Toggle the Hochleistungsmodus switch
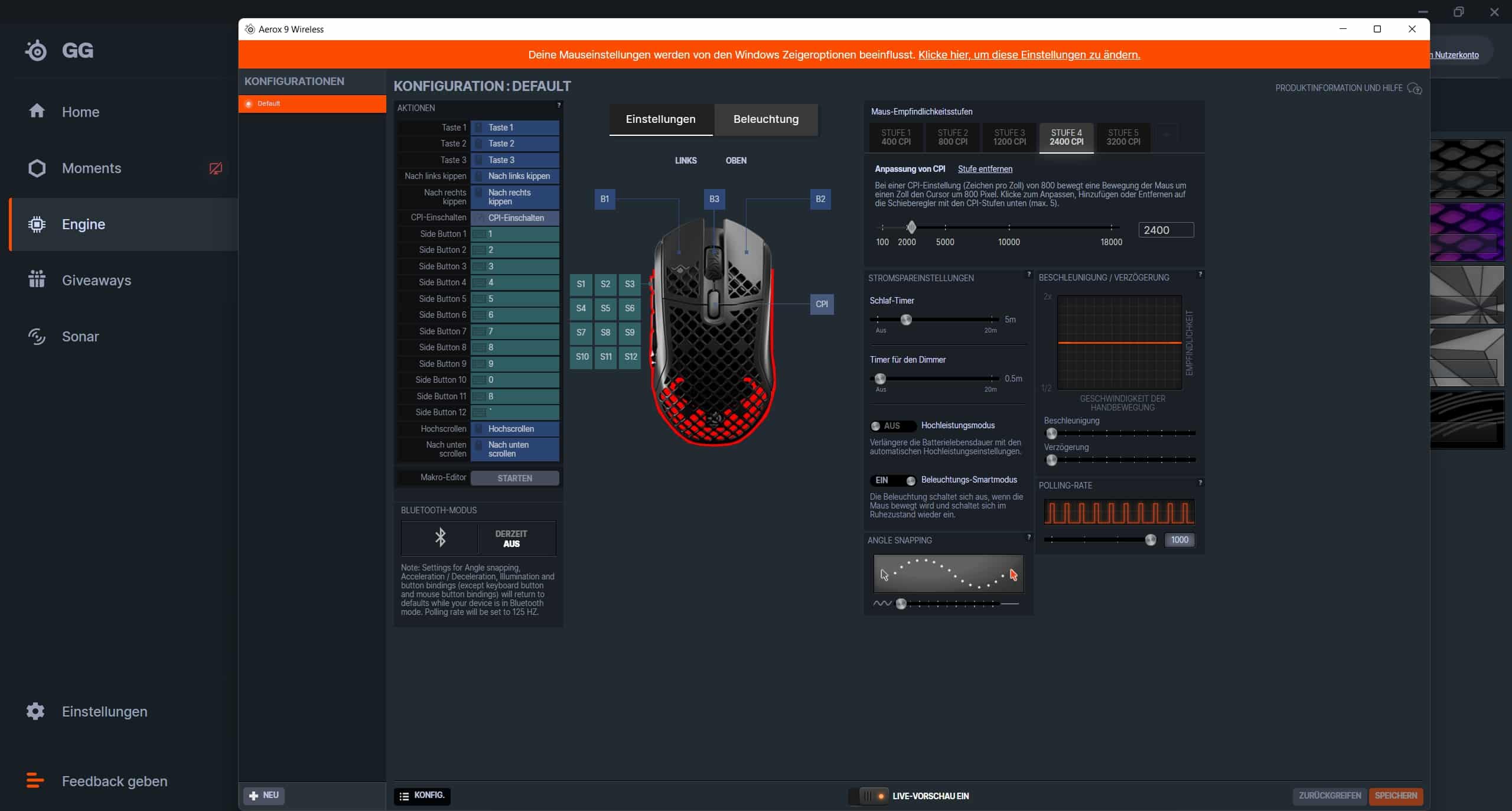 coord(892,426)
